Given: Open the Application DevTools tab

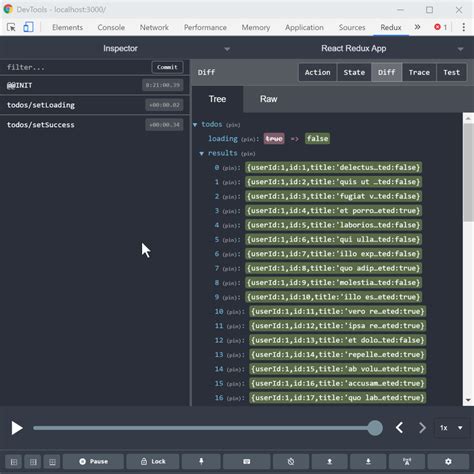Looking at the screenshot, I should (x=304, y=27).
